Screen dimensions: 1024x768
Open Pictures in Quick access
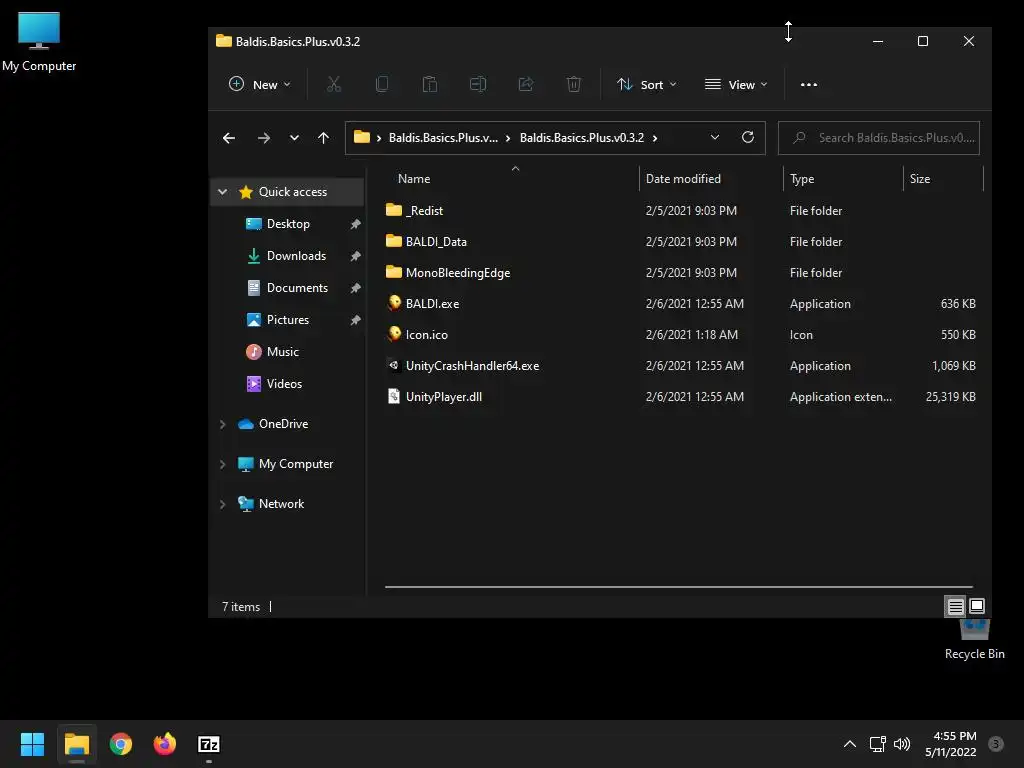pyautogui.click(x=287, y=320)
